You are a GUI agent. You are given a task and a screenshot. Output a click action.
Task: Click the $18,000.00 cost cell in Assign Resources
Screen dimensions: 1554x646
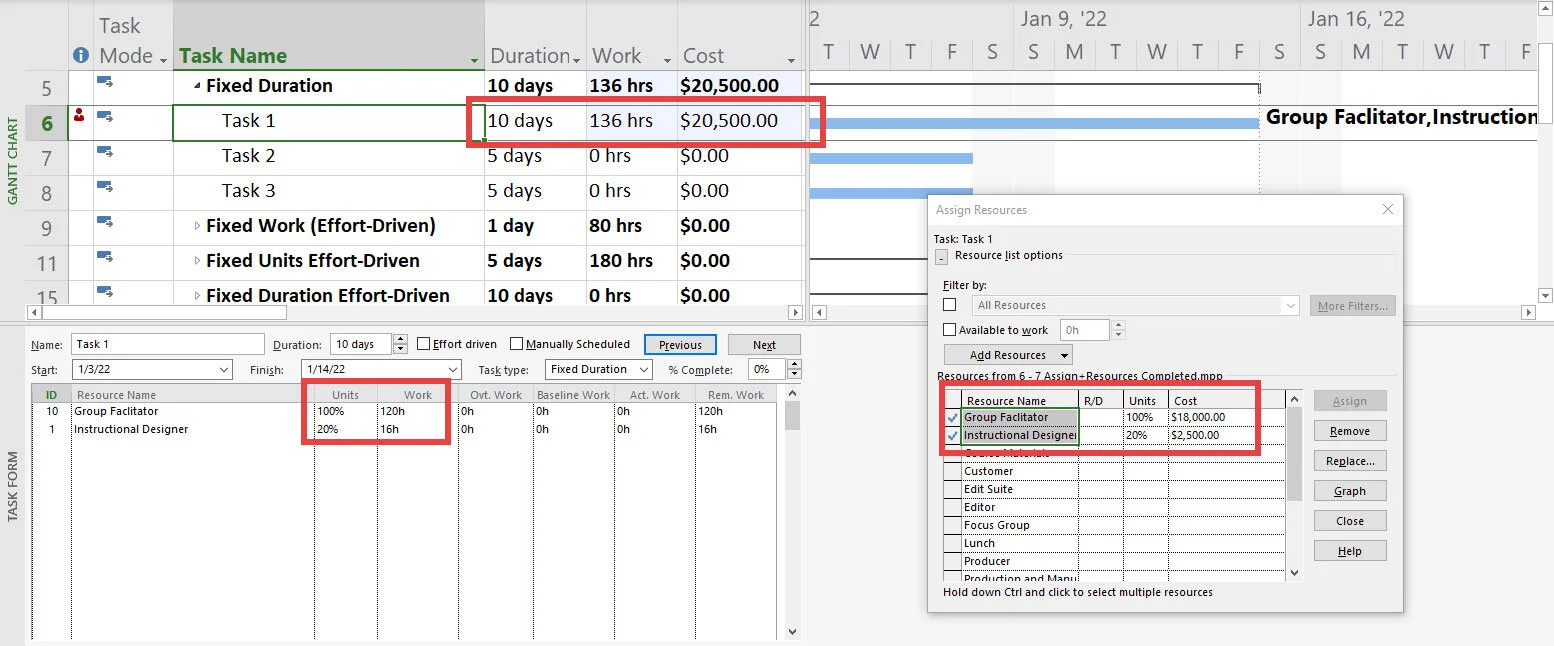coord(1226,417)
